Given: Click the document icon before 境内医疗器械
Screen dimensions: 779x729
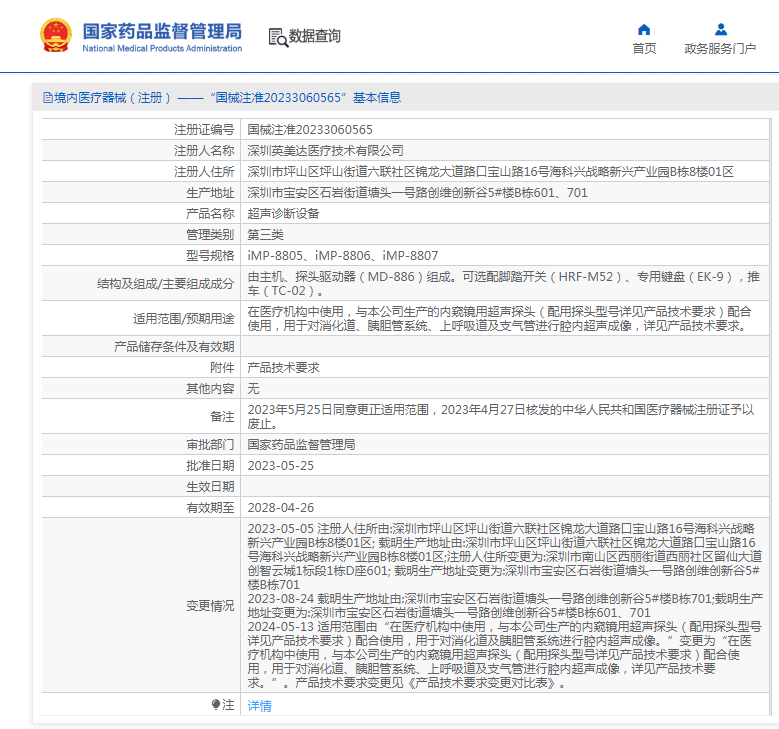Looking at the screenshot, I should tap(48, 97).
